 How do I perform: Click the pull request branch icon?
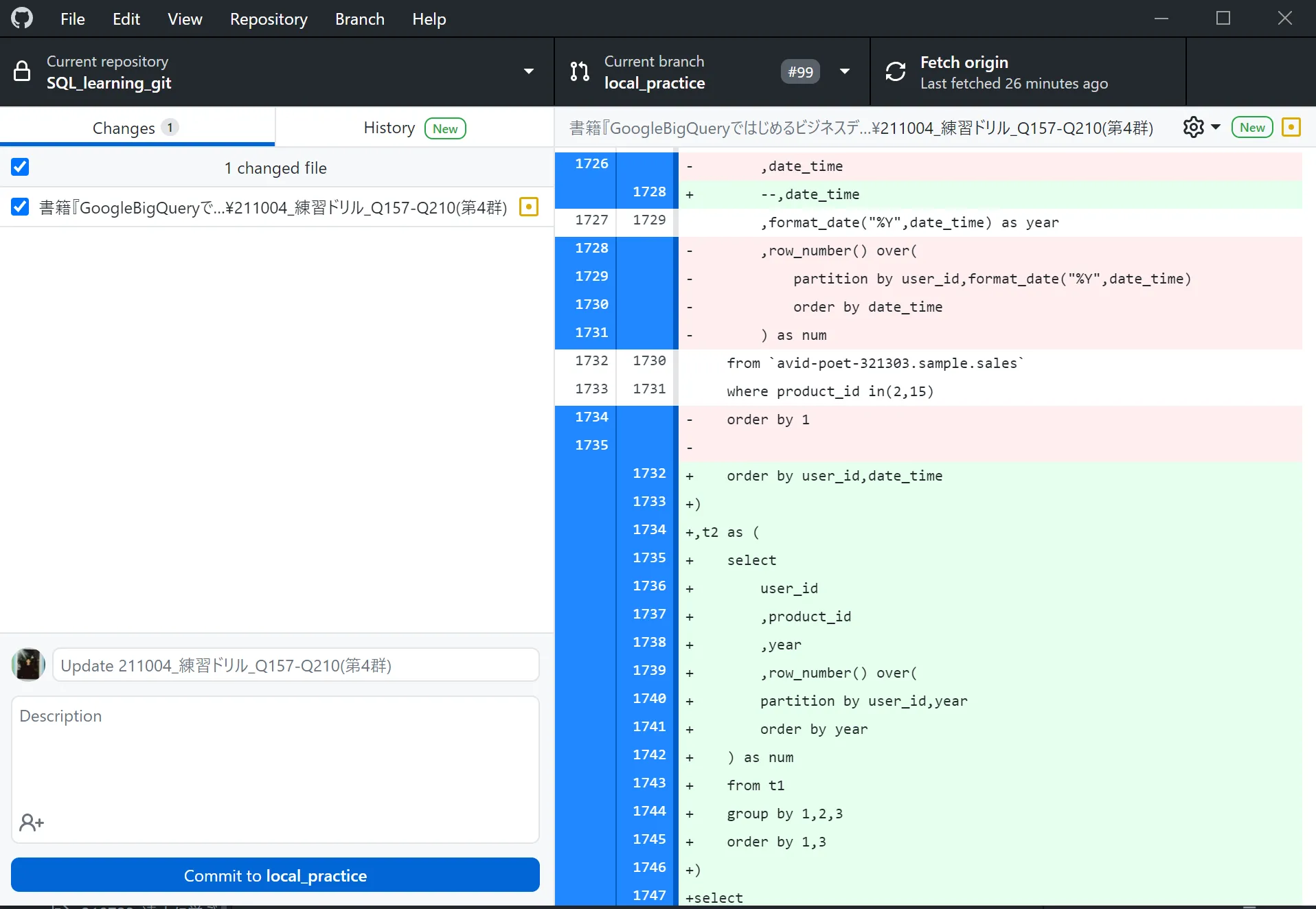click(580, 71)
